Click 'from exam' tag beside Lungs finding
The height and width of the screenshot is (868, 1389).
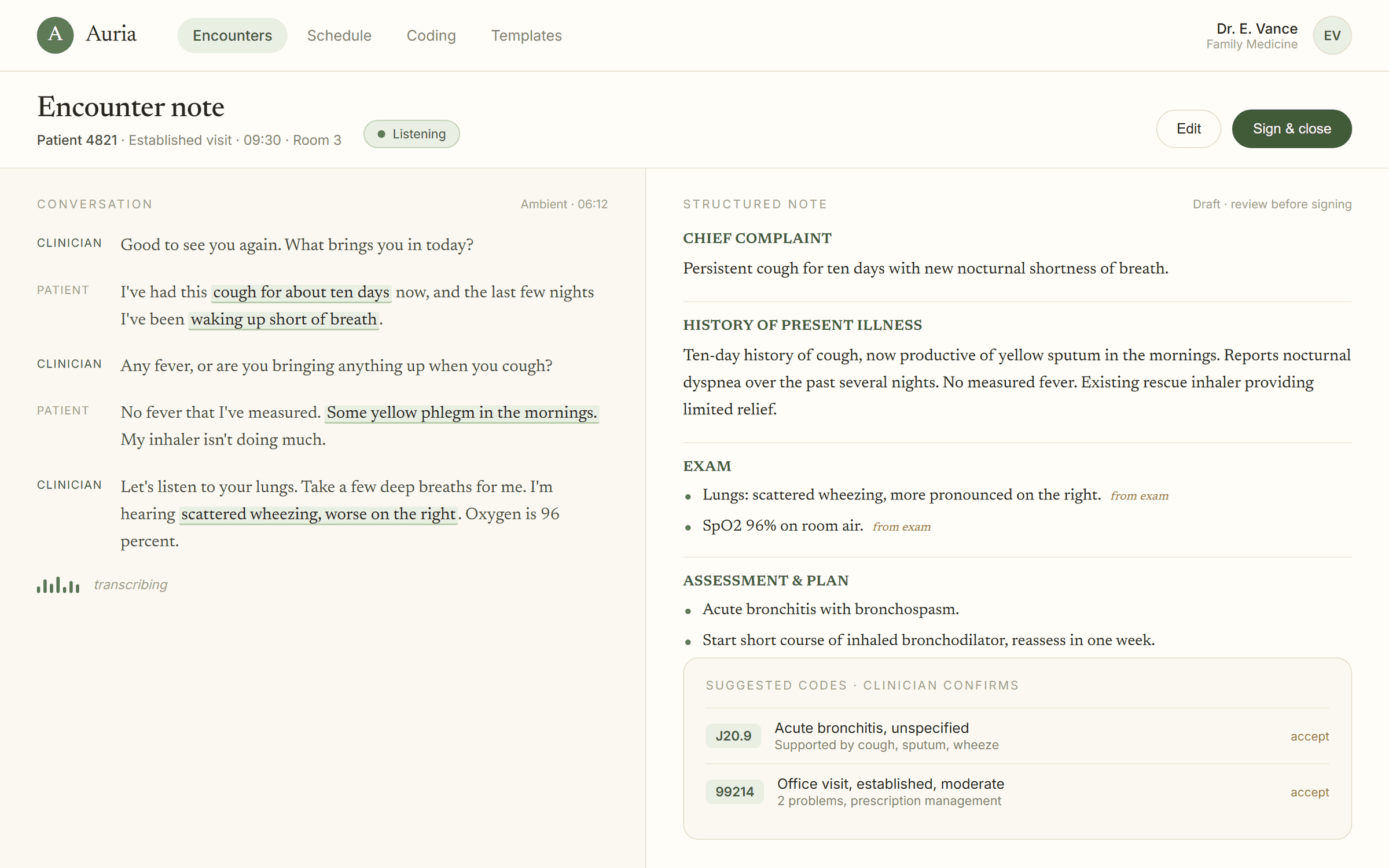coord(1139,496)
